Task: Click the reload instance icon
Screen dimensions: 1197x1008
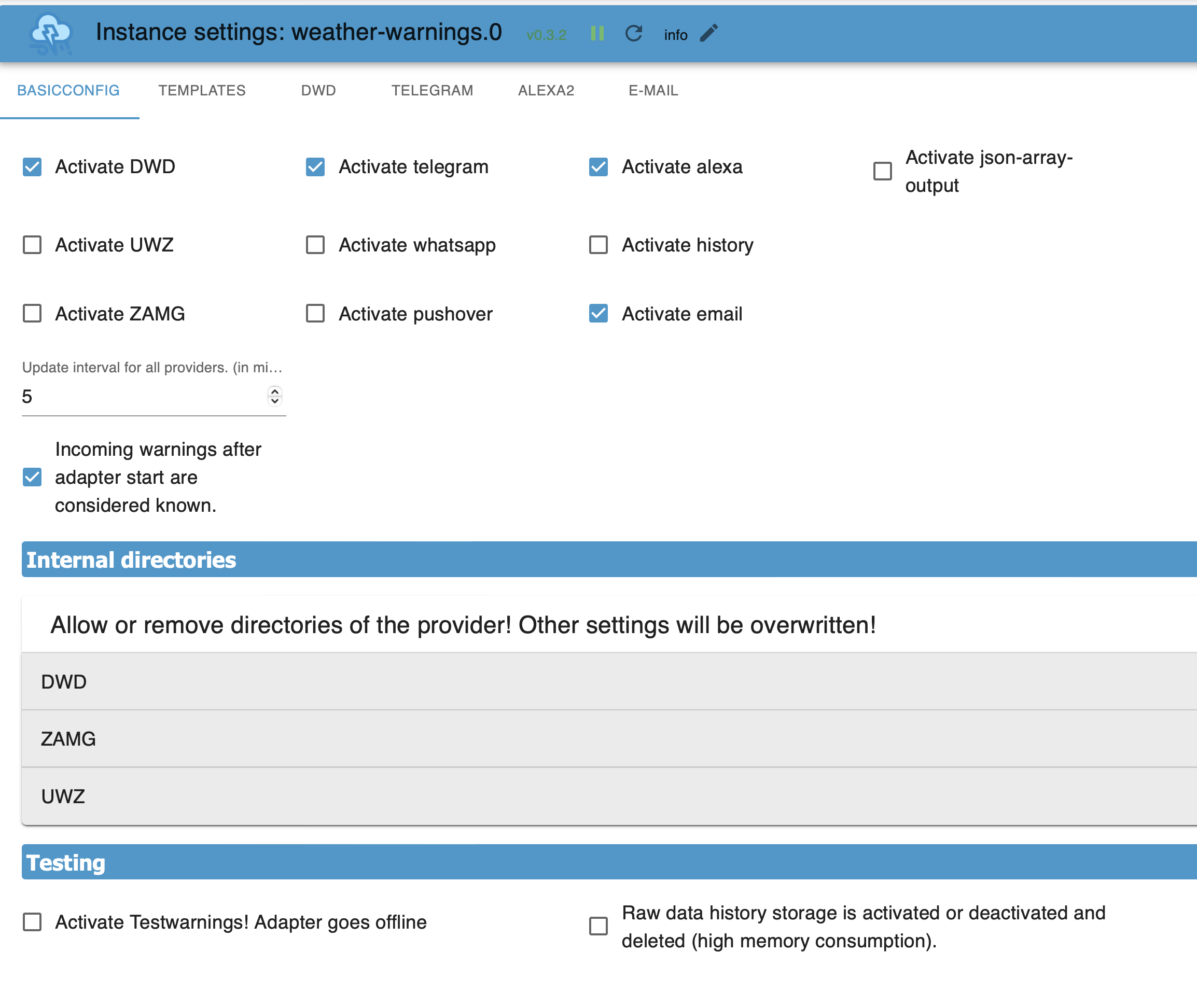Action: click(x=633, y=34)
